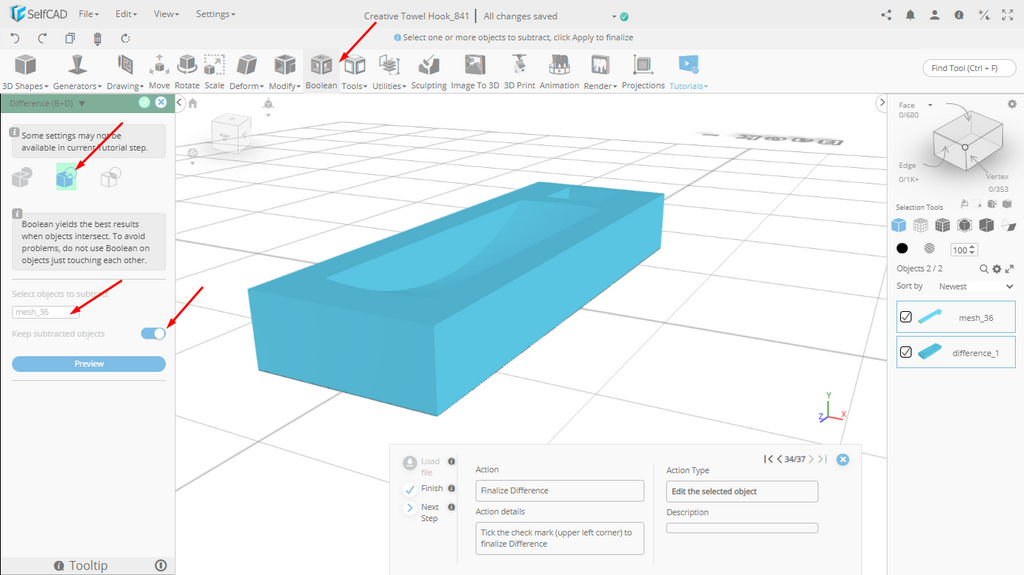Open the 3D Shapes tool menu
The image size is (1024, 575).
(x=25, y=72)
